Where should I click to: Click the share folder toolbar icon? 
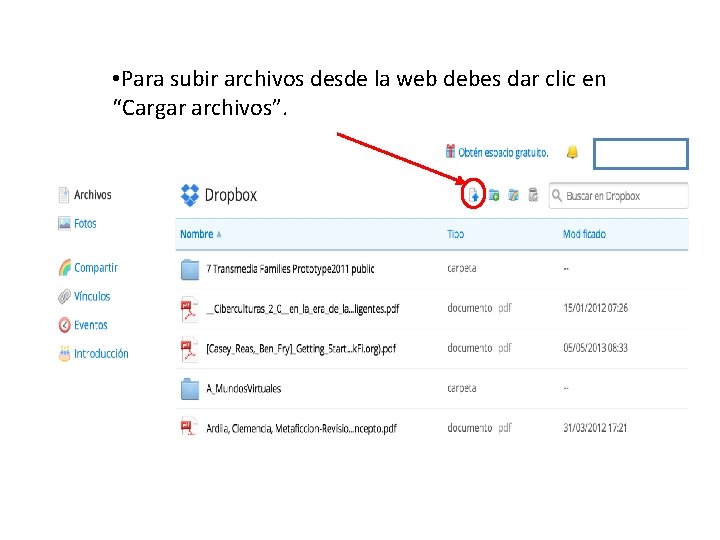[x=513, y=195]
